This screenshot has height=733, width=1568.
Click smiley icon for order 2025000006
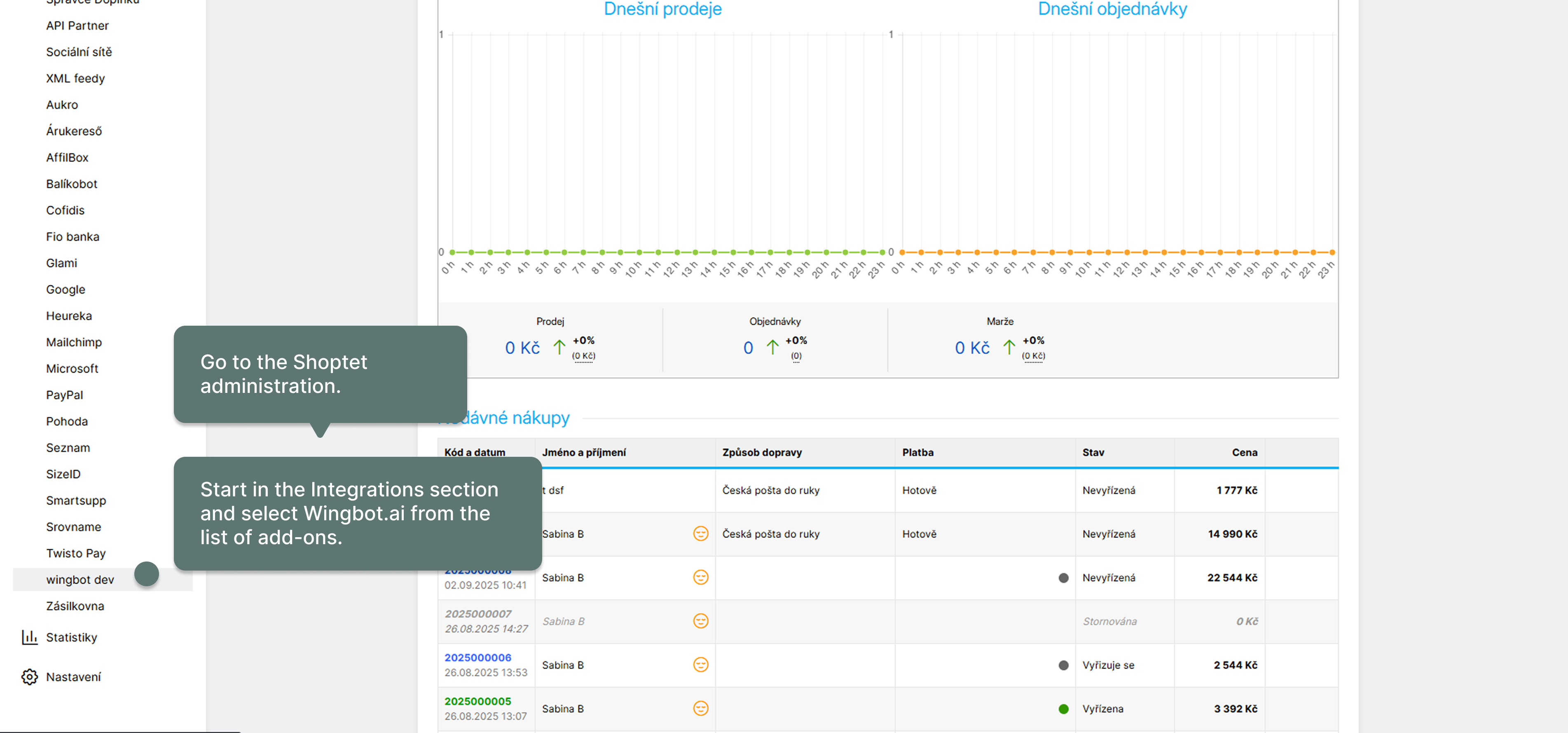pyautogui.click(x=701, y=665)
